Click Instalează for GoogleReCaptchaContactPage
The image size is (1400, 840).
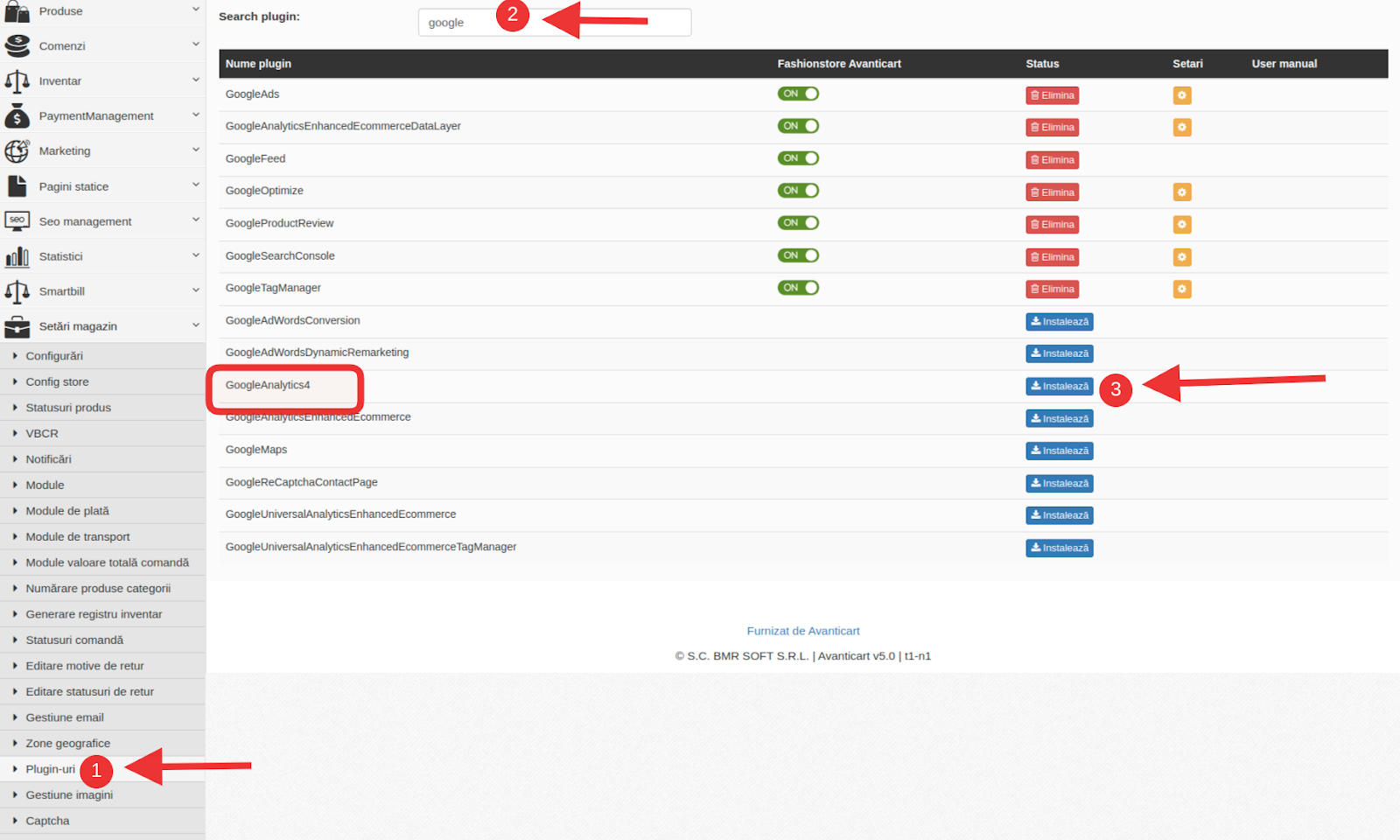pyautogui.click(x=1060, y=484)
